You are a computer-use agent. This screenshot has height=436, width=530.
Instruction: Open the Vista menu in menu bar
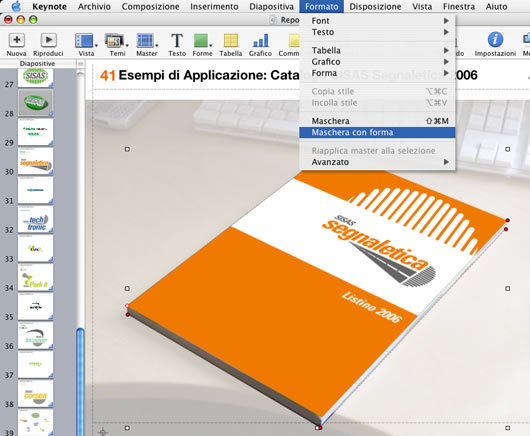point(422,6)
